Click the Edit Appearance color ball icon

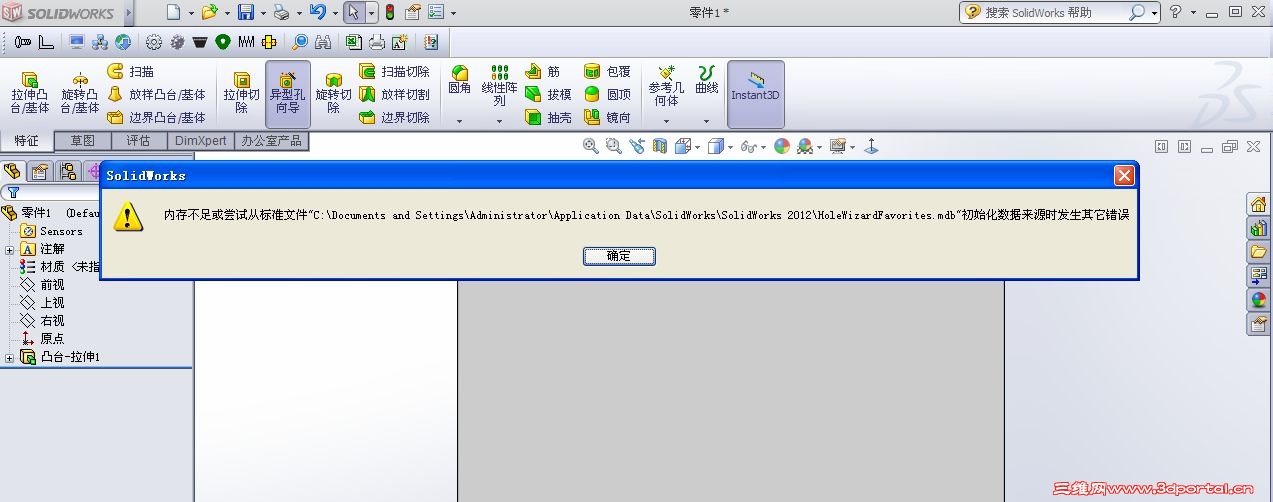782,146
